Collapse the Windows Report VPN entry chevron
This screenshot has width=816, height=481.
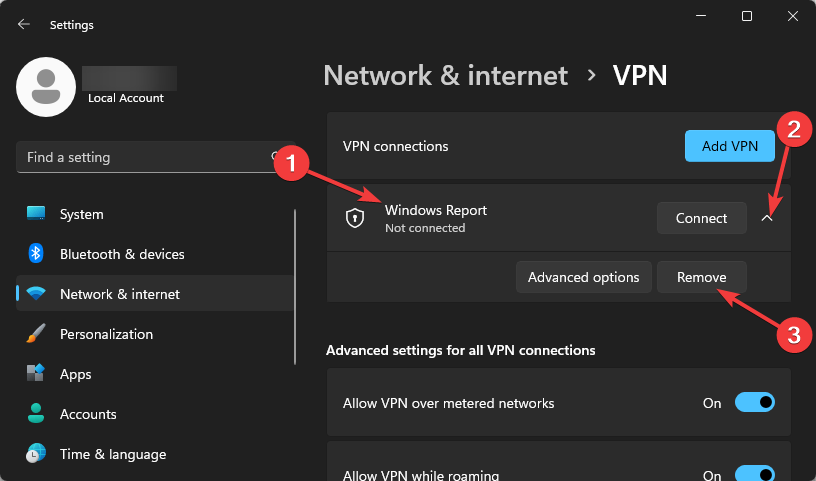tap(767, 218)
